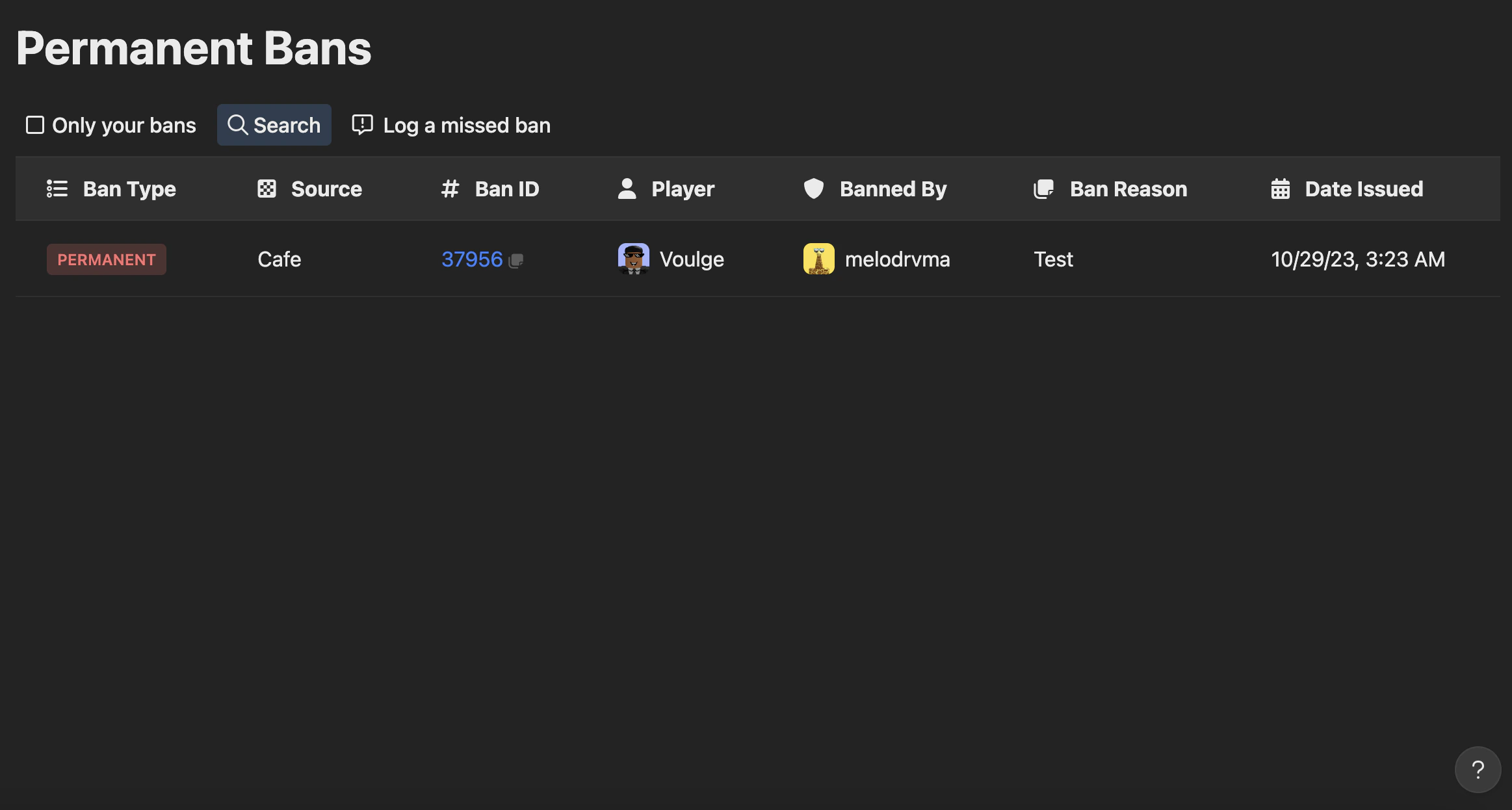Click the magnifier icon inside the Search button
The image size is (1512, 810).
(x=237, y=125)
